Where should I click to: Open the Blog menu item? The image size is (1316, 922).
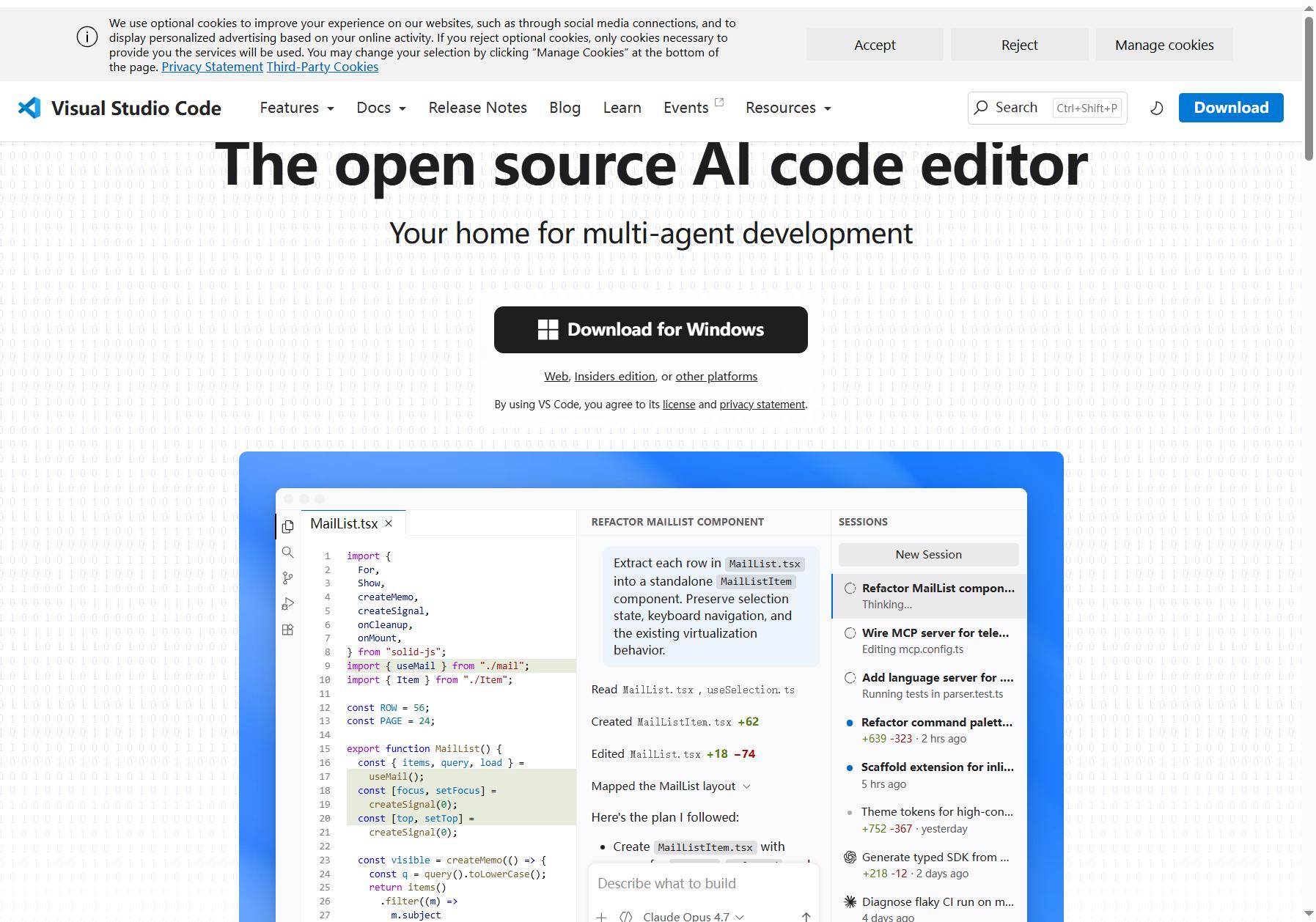(565, 108)
